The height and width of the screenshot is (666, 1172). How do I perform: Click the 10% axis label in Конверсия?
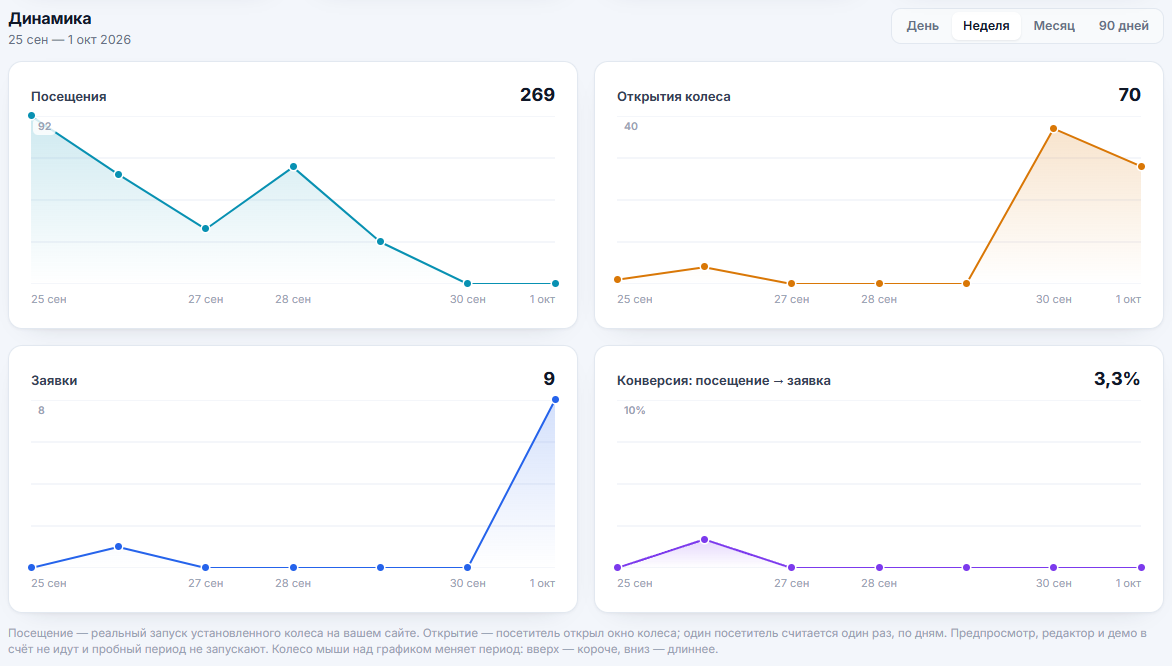click(635, 410)
